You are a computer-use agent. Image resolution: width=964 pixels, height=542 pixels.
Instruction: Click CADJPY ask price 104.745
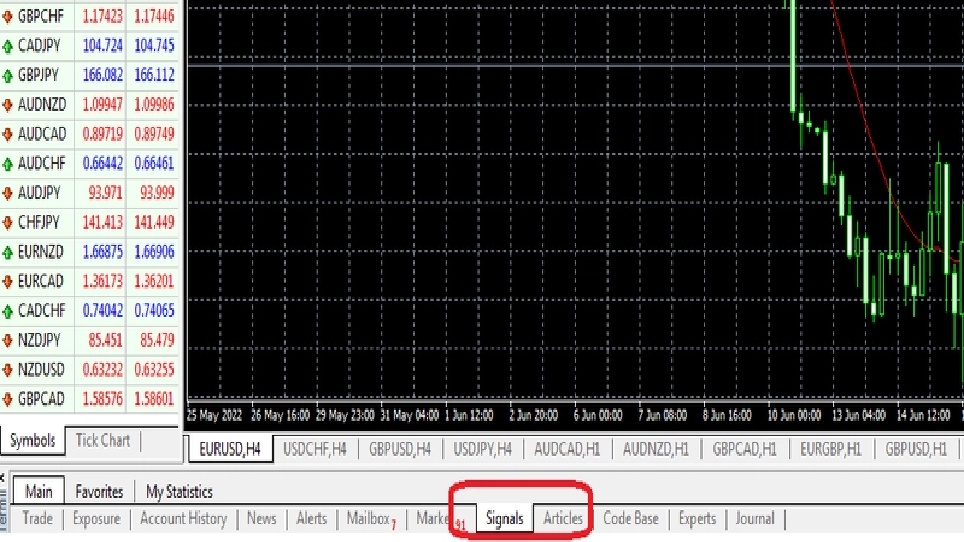pos(154,45)
